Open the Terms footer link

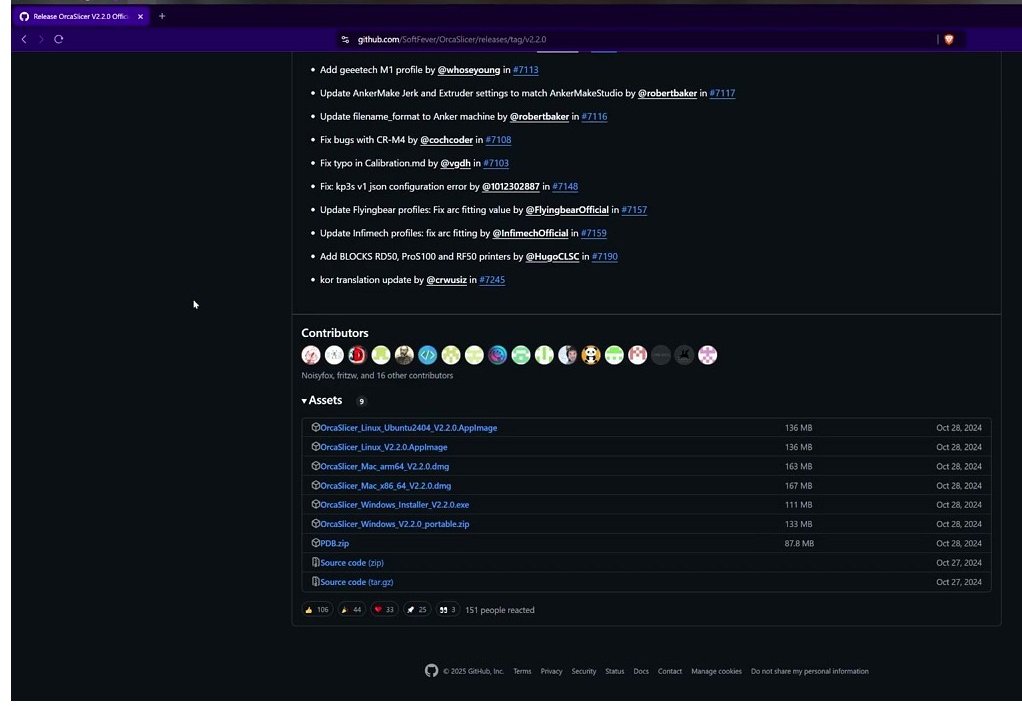[x=522, y=671]
